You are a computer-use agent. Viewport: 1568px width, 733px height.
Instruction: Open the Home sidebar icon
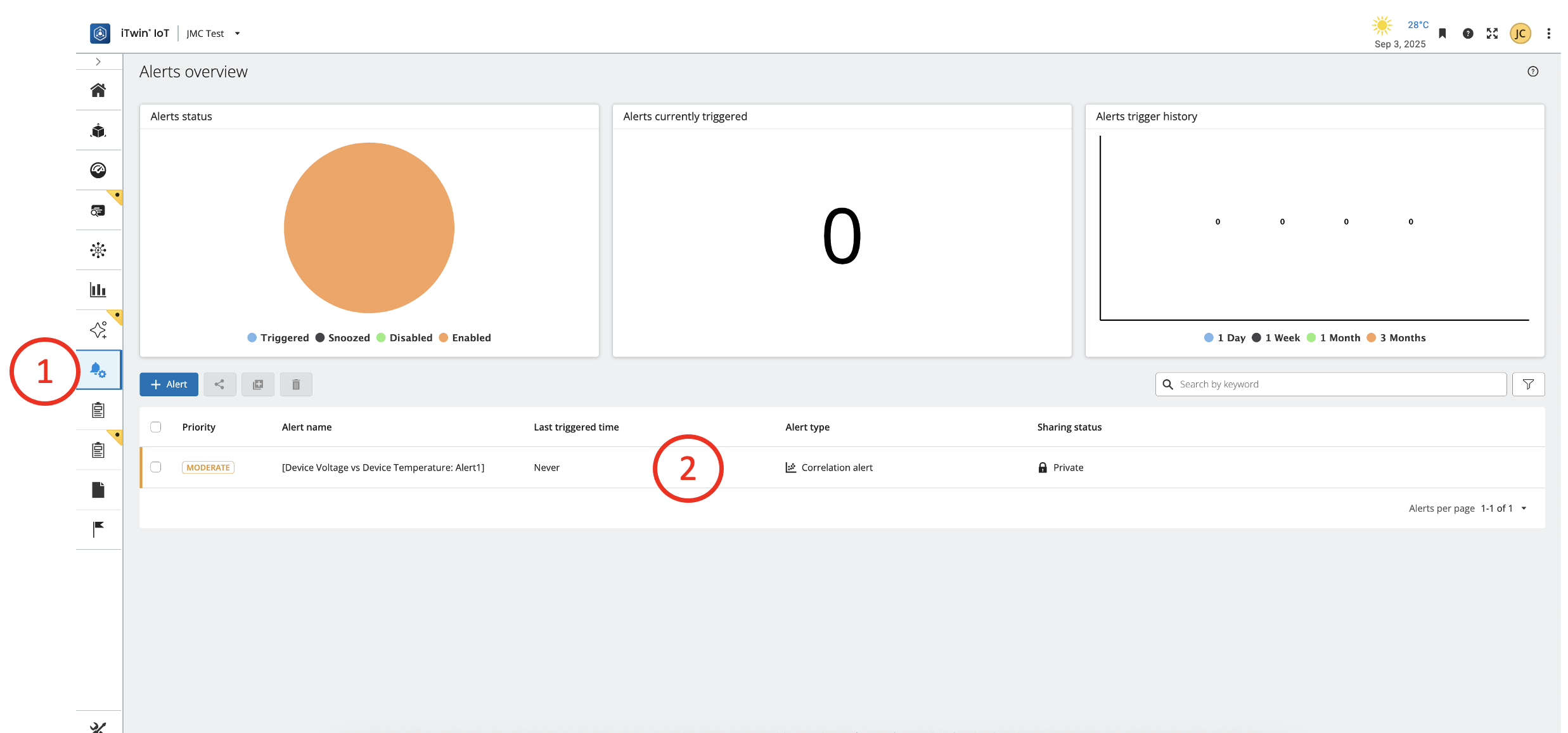[98, 90]
